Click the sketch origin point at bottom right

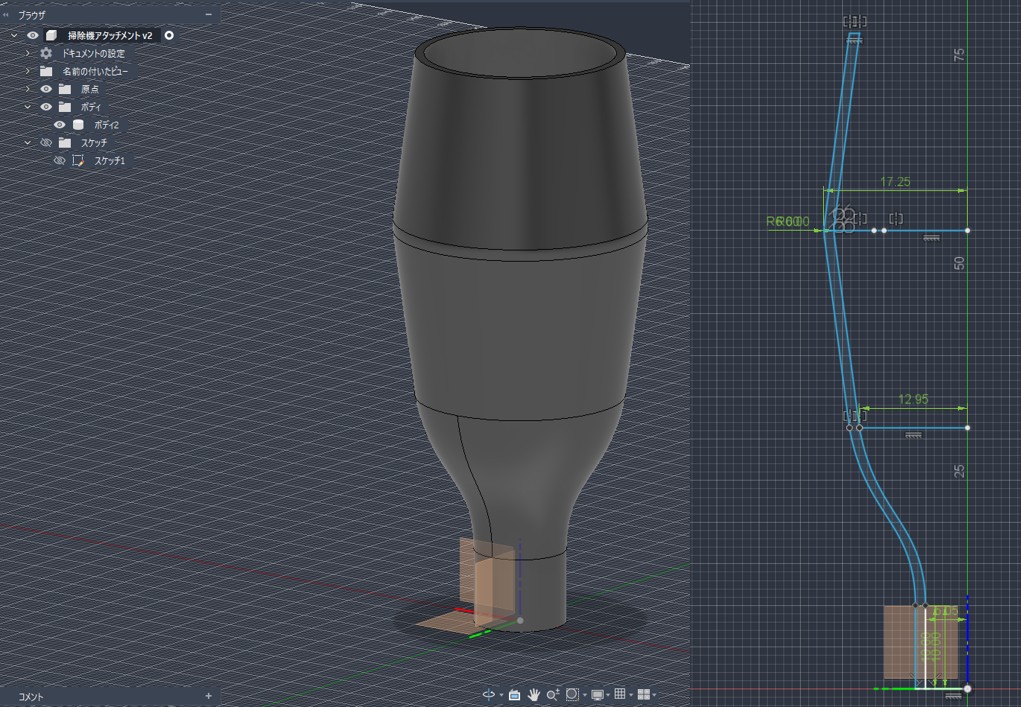pyautogui.click(x=967, y=688)
